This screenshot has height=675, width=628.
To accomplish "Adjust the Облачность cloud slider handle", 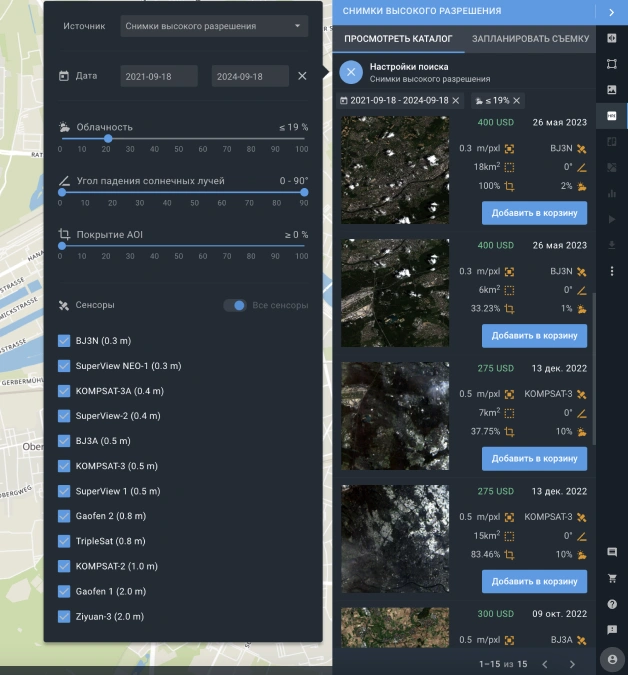I will [x=108, y=139].
